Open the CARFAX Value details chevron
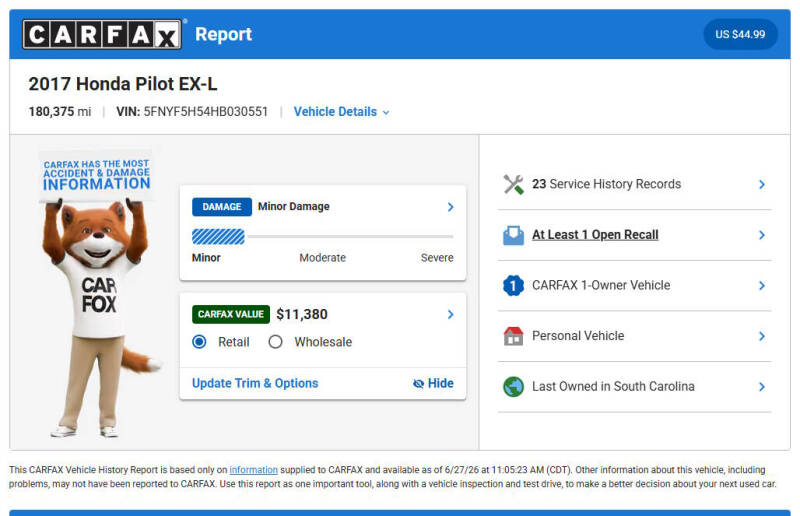The height and width of the screenshot is (516, 800). point(451,314)
